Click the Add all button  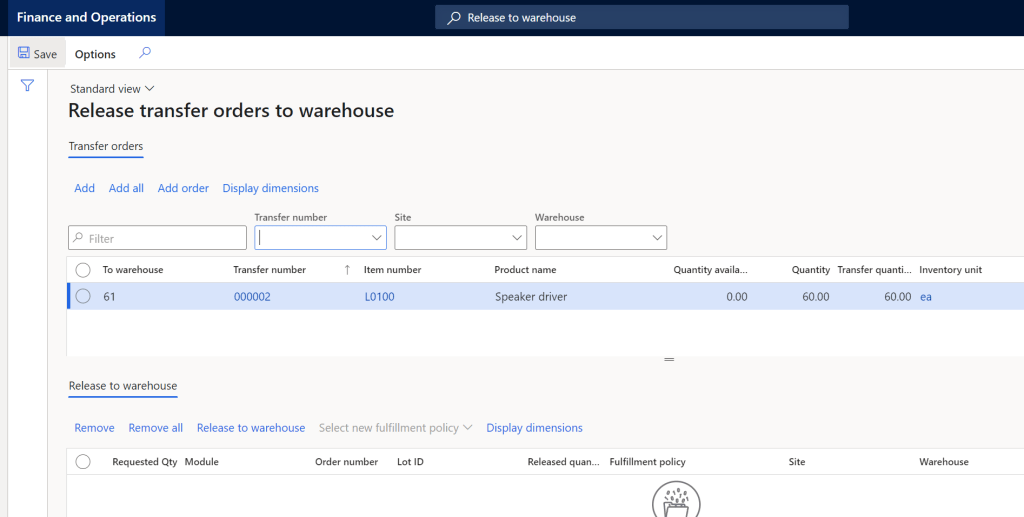pyautogui.click(x=126, y=188)
